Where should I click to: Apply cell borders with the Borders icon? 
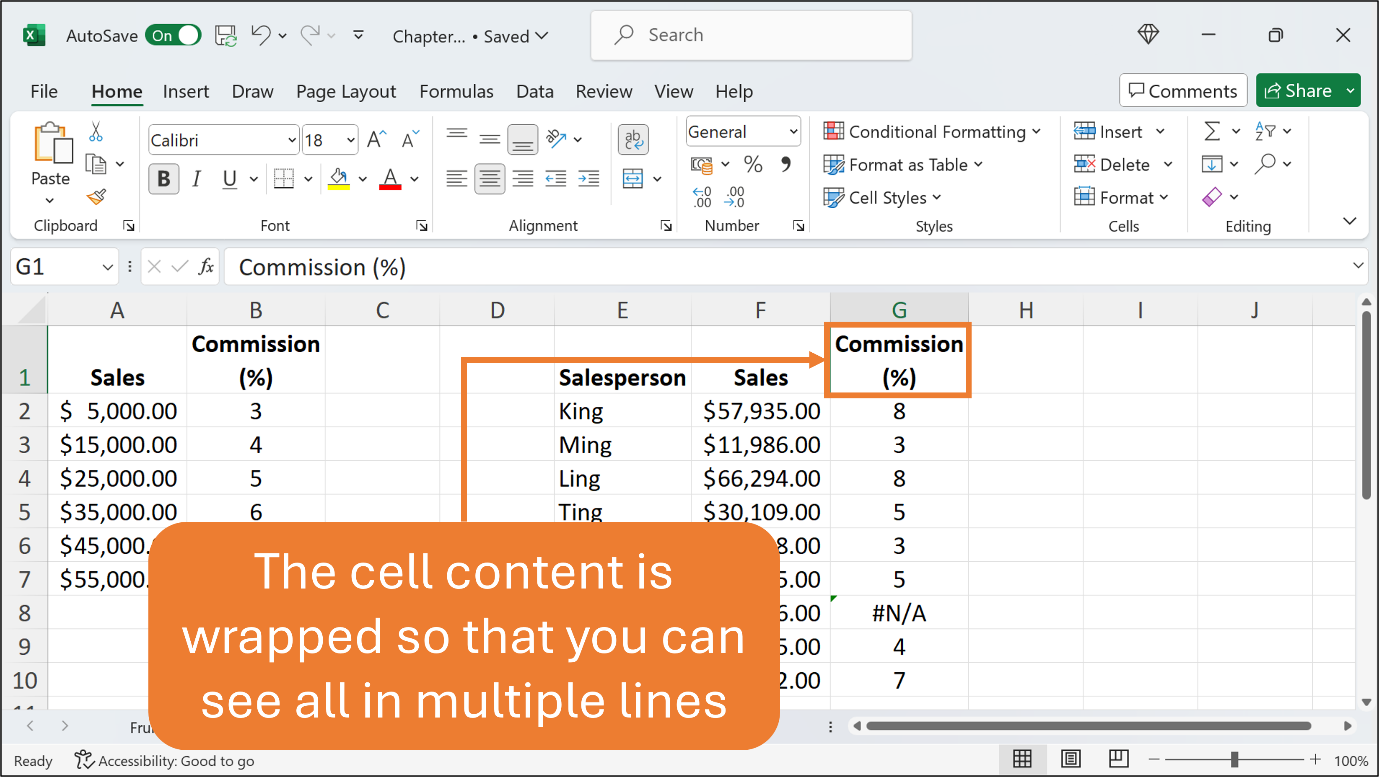click(x=284, y=179)
